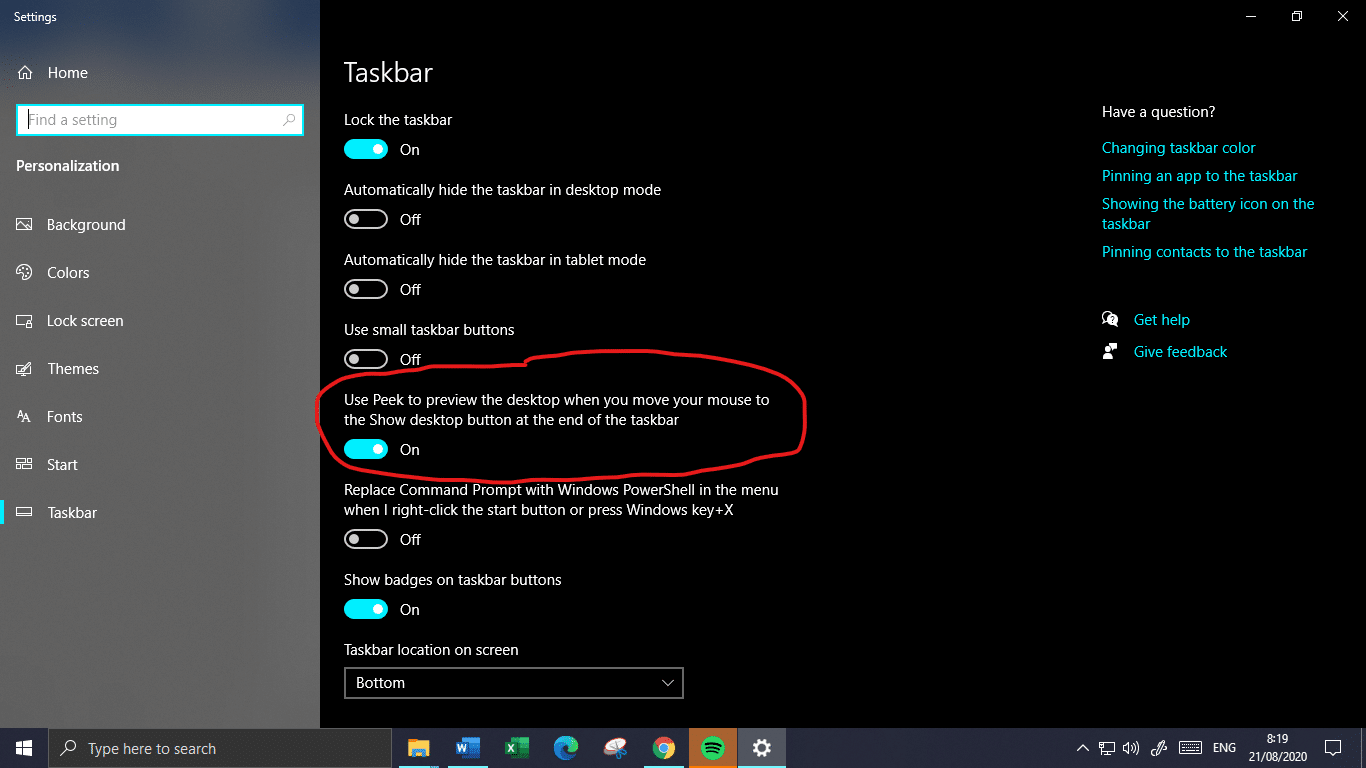
Task: Show hidden icons in system tray
Action: click(x=1082, y=748)
